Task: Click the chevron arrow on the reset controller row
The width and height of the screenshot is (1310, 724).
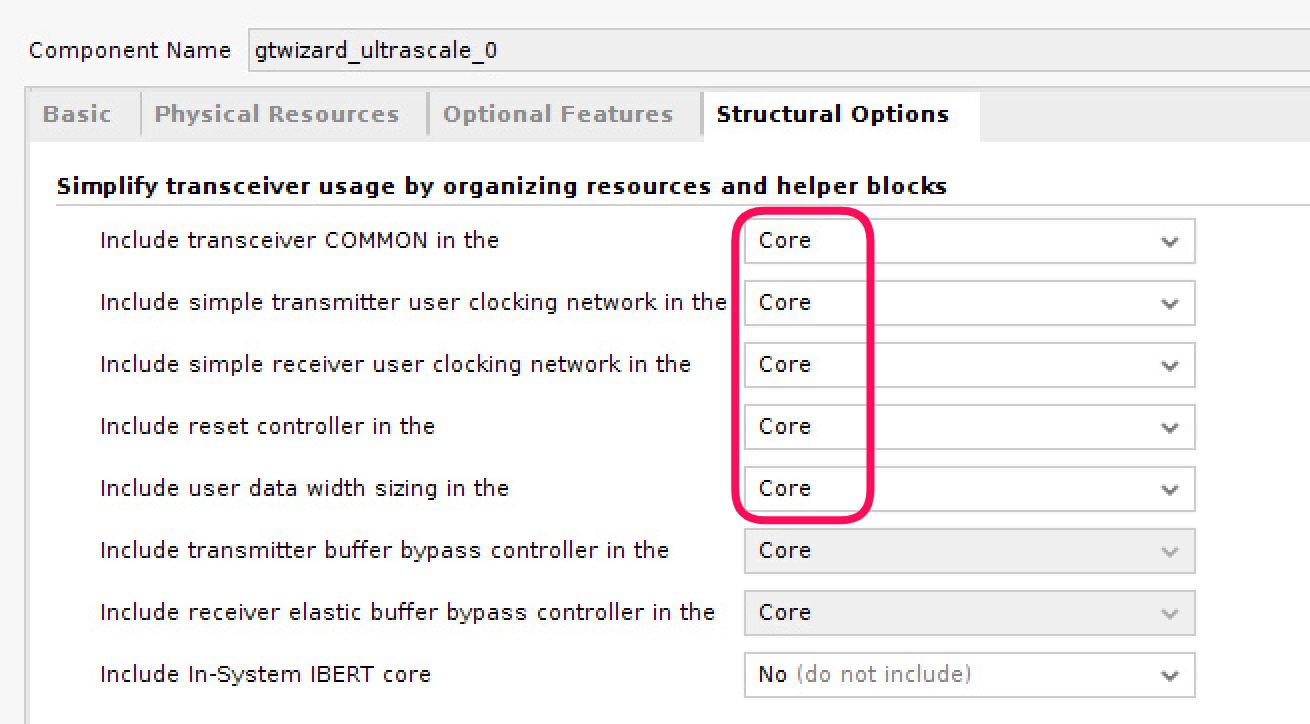Action: 1169,428
